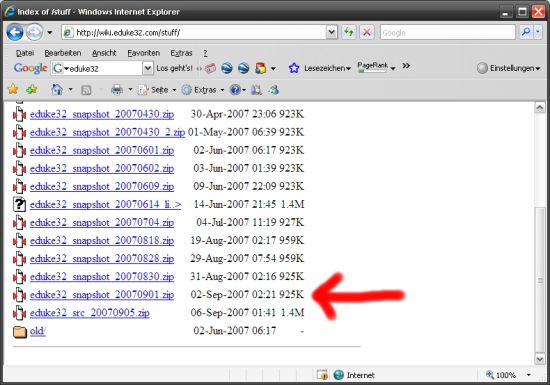Open the Print options dropdown arrow

click(x=130, y=90)
